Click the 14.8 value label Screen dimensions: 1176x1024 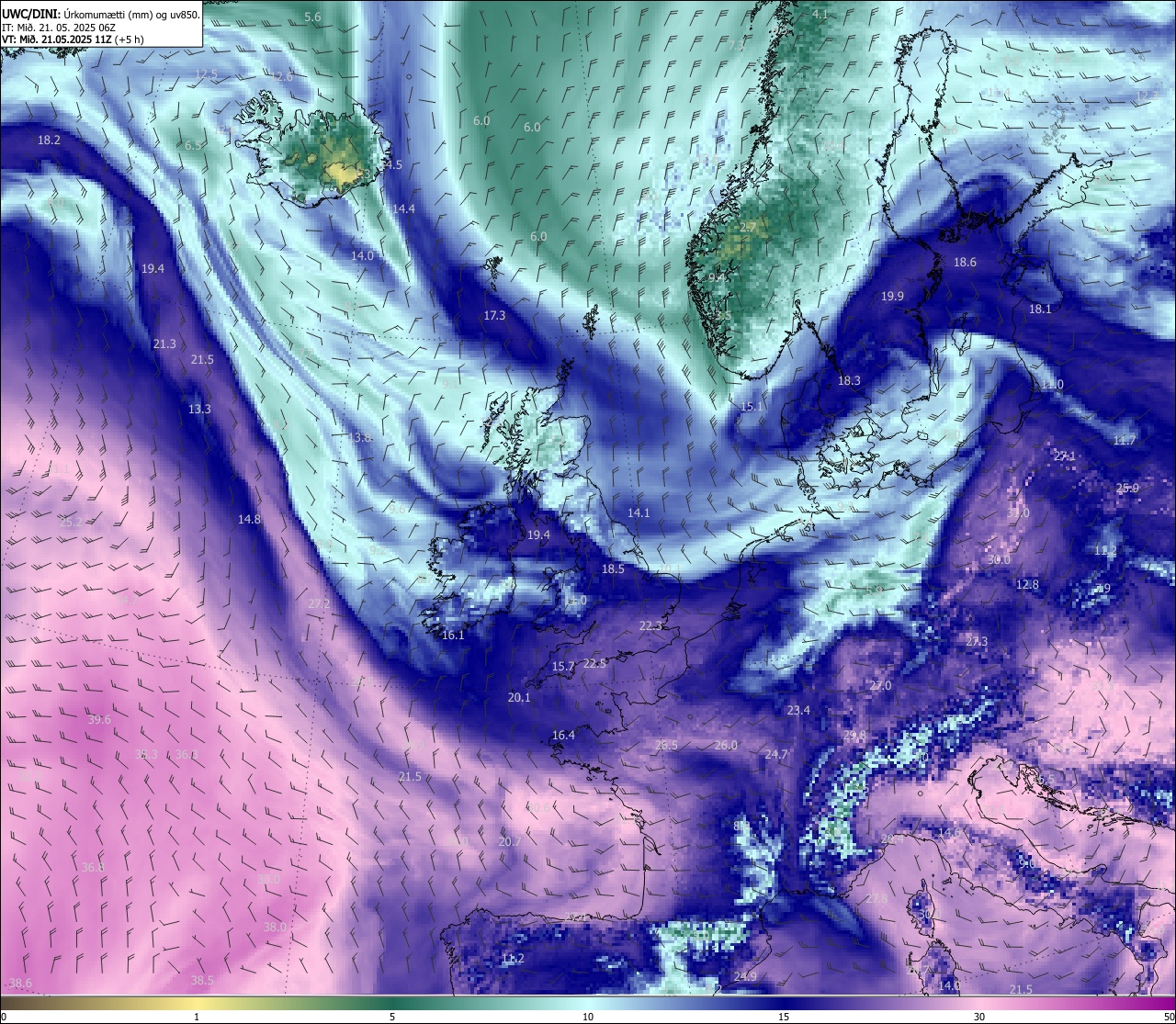(x=249, y=520)
